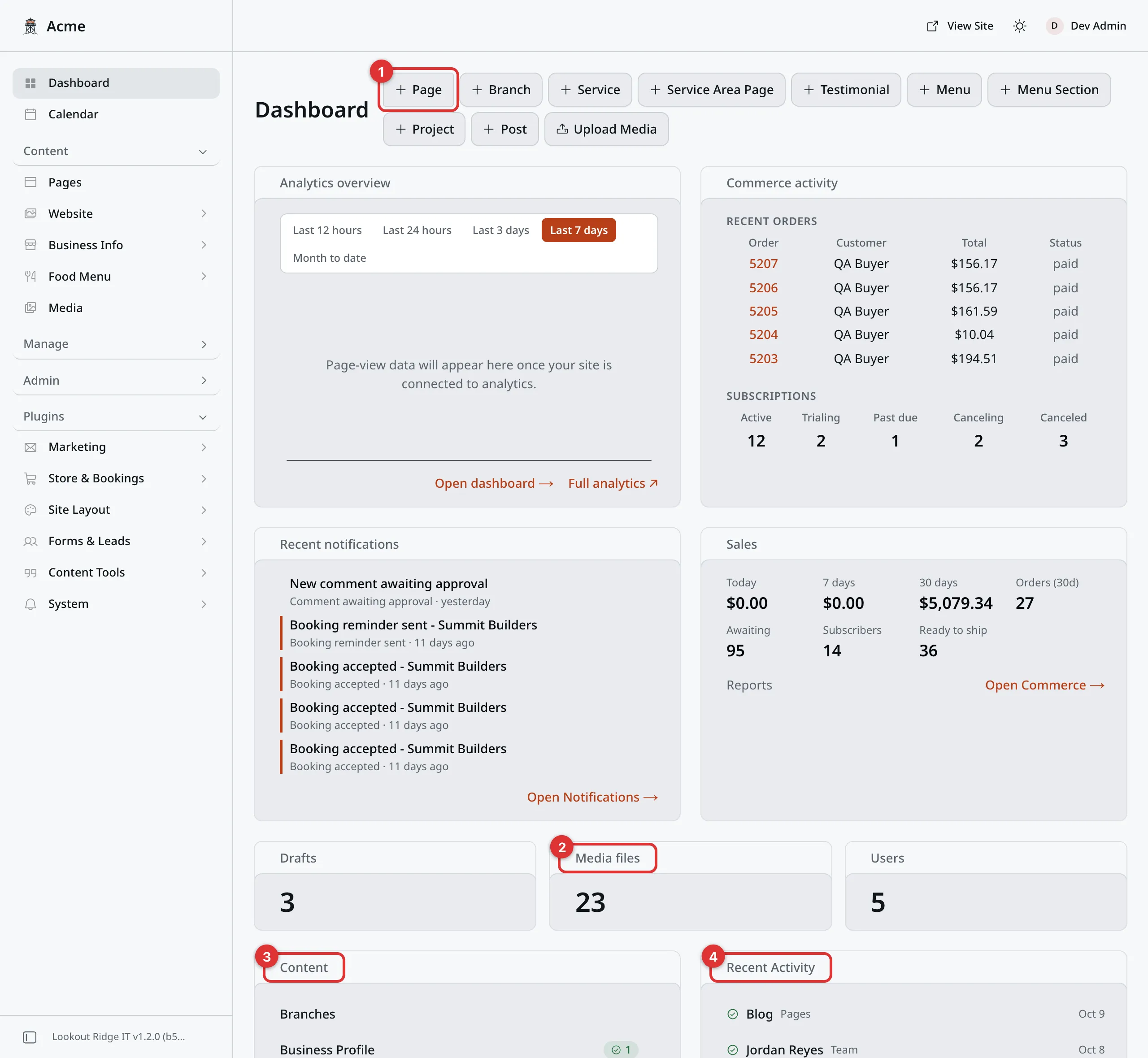Collapse the Content section in sidebar
1148x1058 pixels.
click(115, 151)
